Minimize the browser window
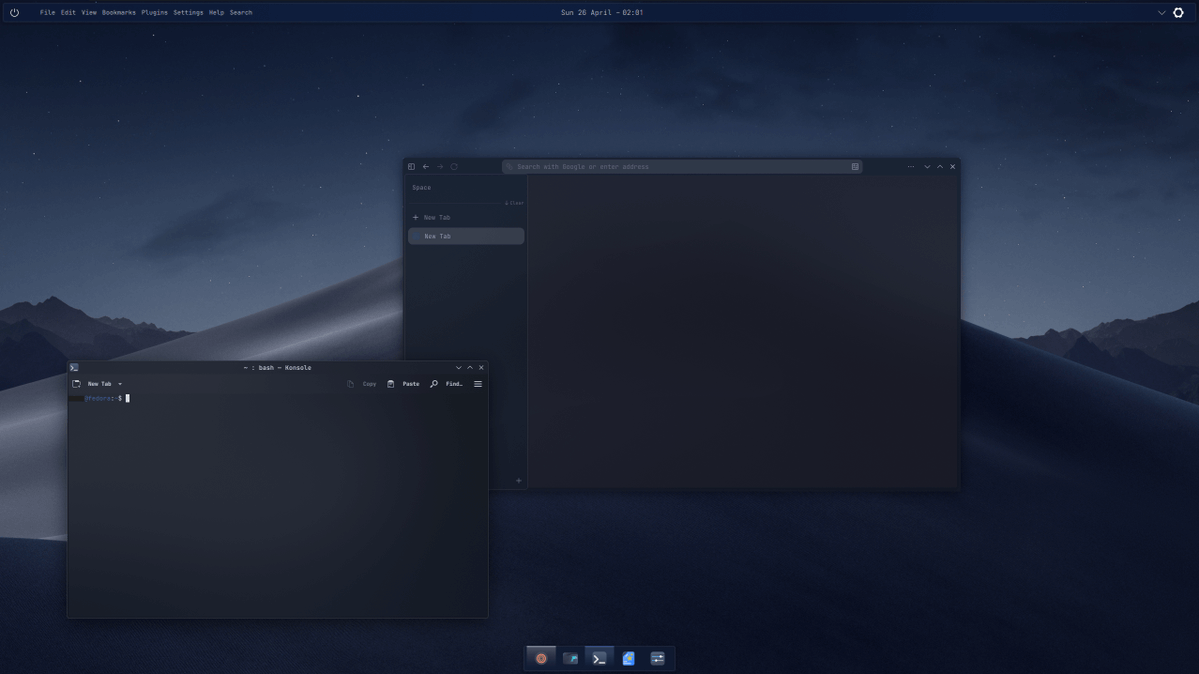The width and height of the screenshot is (1199, 674). pyautogui.click(x=928, y=167)
